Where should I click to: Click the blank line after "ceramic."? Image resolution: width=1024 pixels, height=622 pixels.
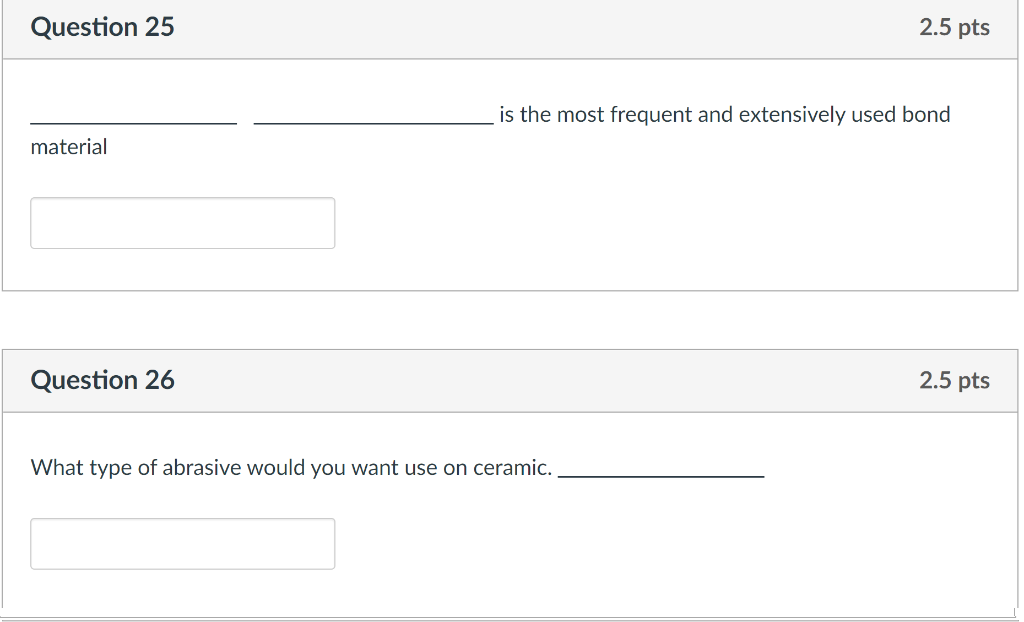pos(661,472)
